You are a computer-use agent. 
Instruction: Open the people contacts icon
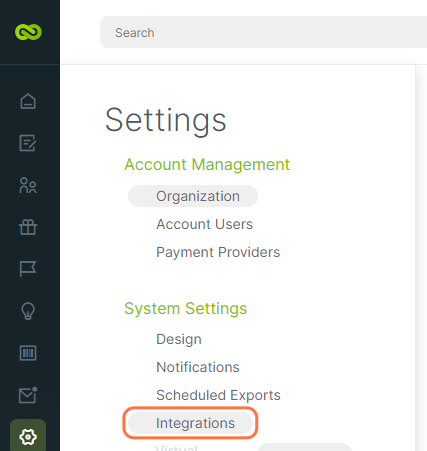pyautogui.click(x=28, y=185)
